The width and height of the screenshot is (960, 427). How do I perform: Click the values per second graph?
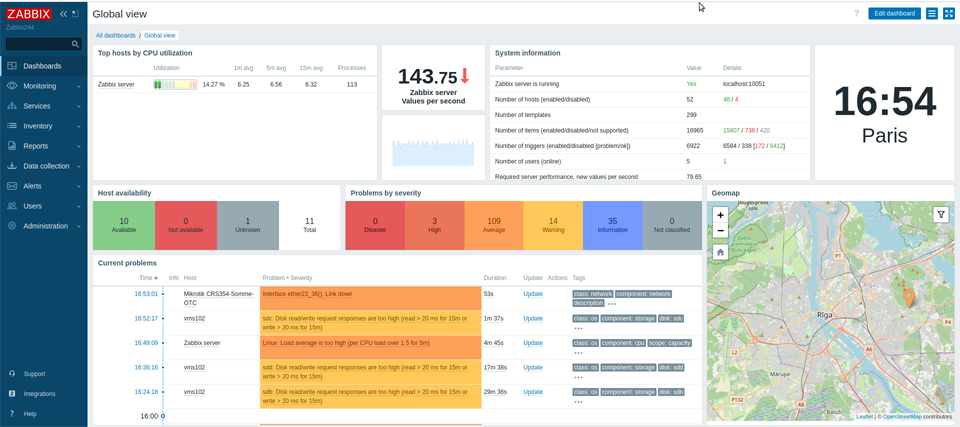(x=433, y=152)
